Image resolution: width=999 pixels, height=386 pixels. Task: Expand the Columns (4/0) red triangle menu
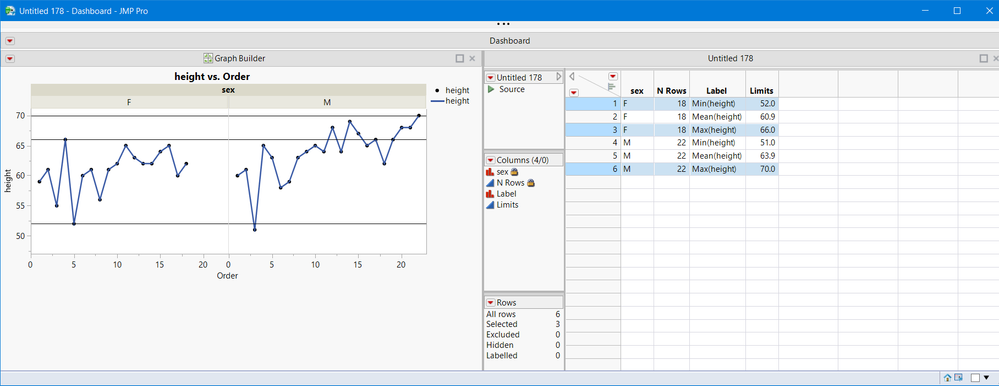(491, 160)
